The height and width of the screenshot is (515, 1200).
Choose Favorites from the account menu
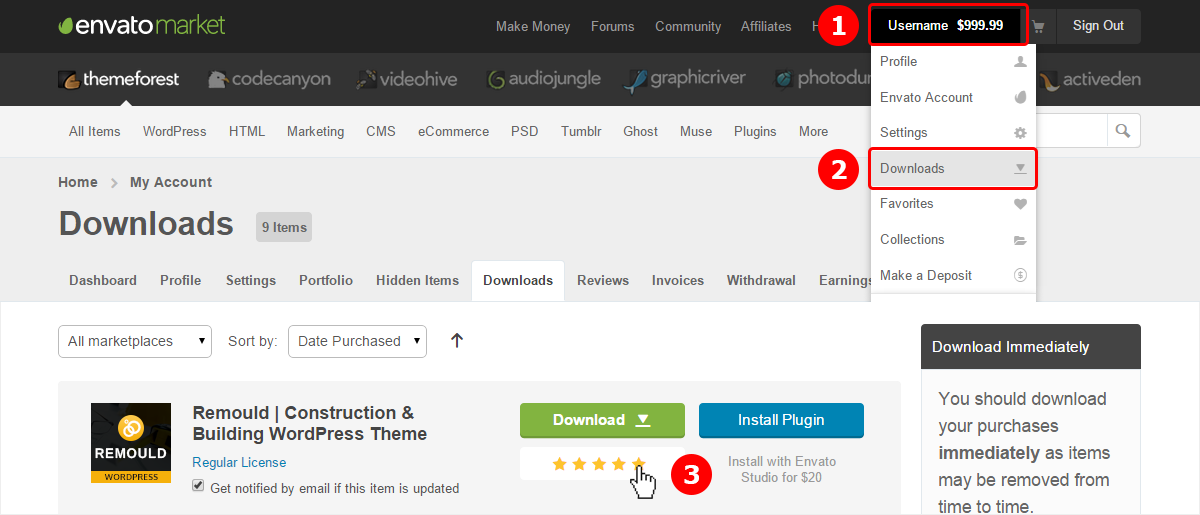pyautogui.click(x=953, y=204)
